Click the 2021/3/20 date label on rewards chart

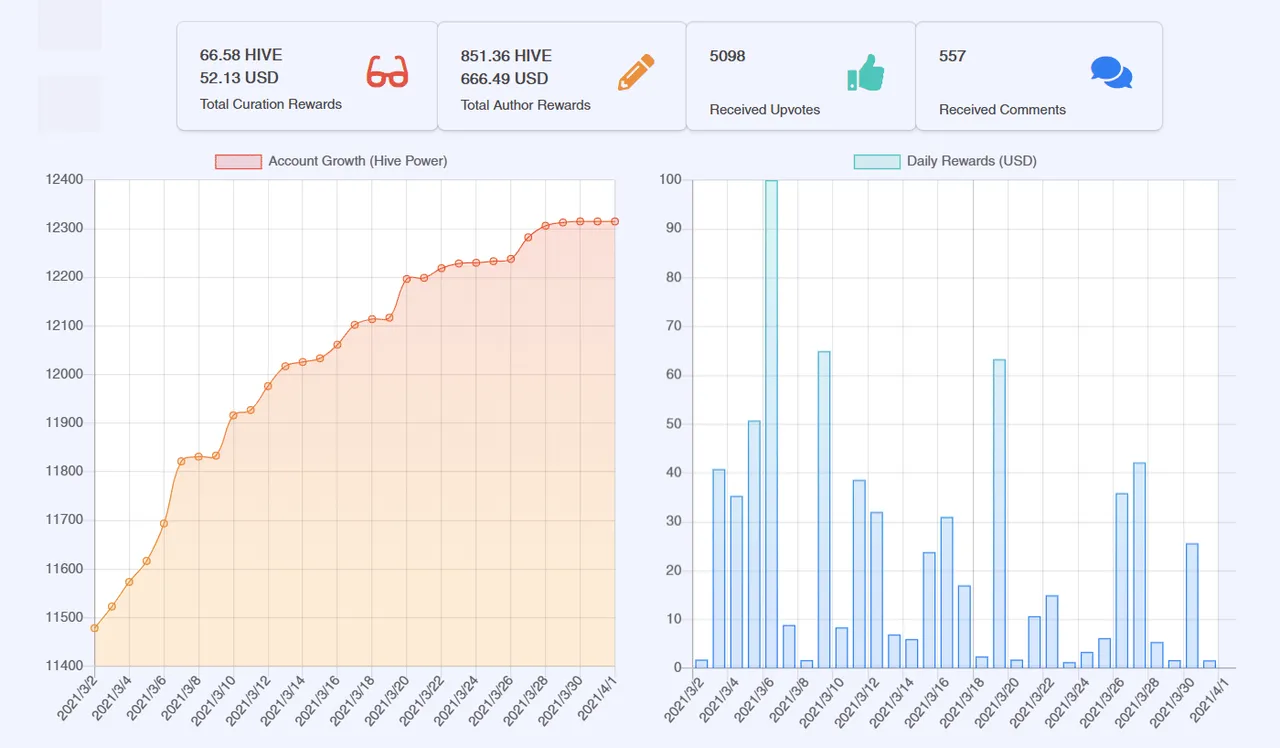[996, 701]
